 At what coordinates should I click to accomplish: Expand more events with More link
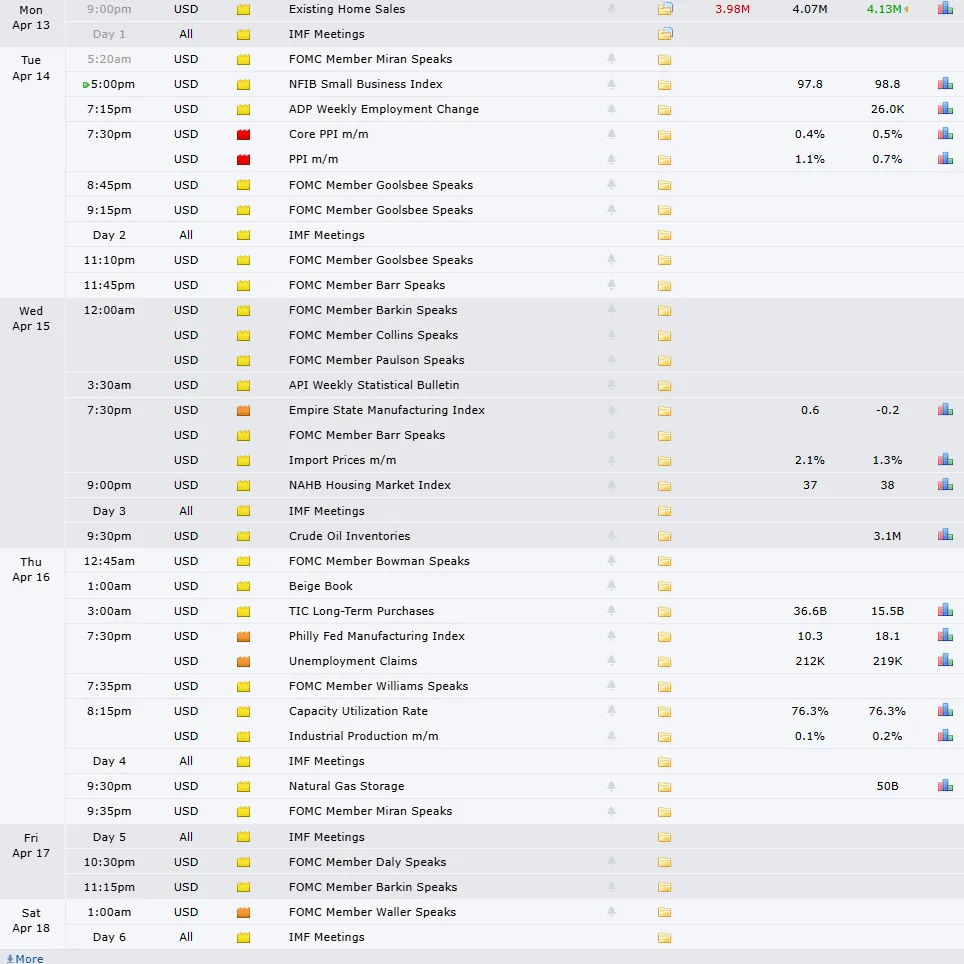click(x=25, y=958)
